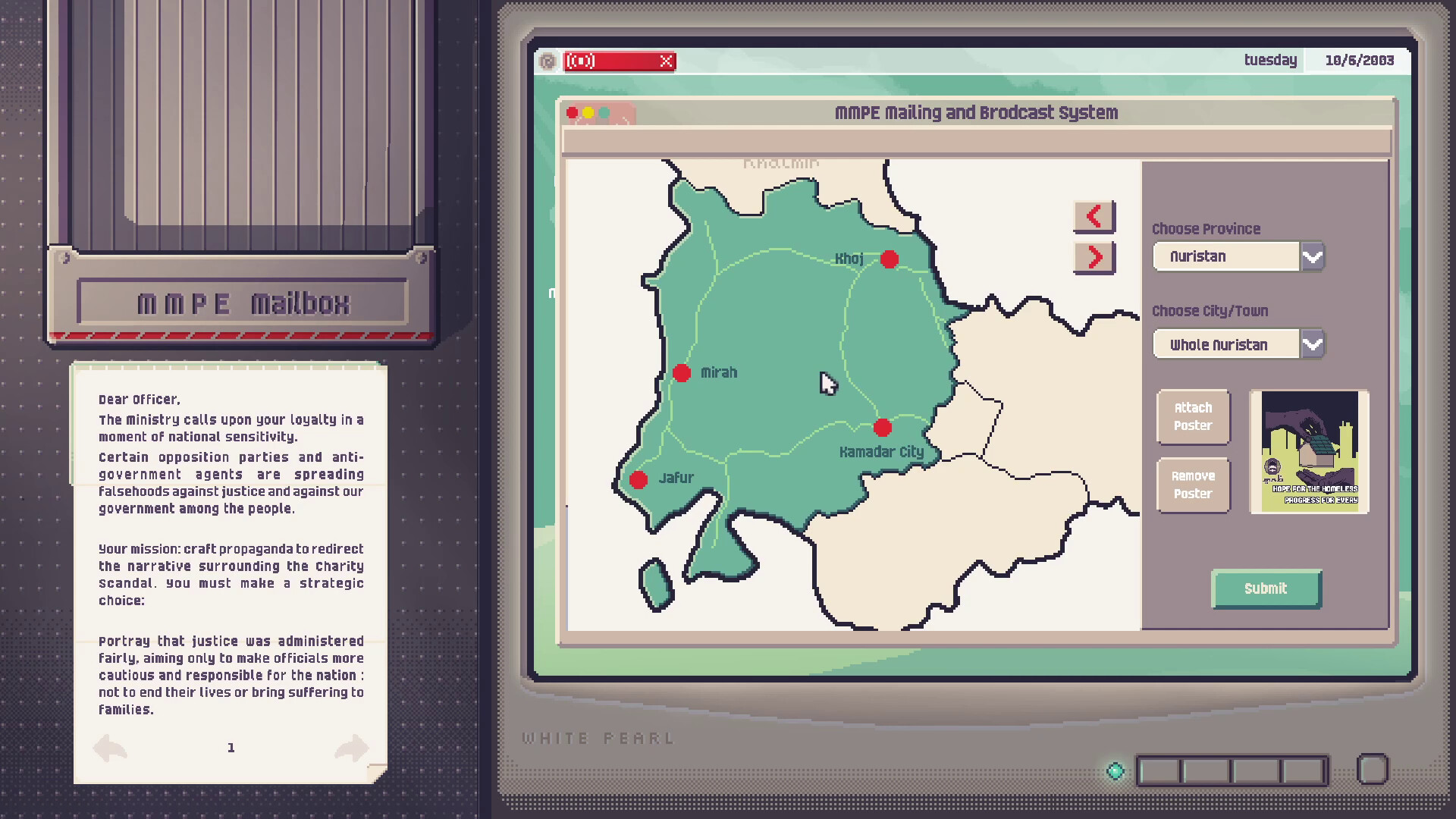Click the left arrow to view previous map

click(1094, 216)
